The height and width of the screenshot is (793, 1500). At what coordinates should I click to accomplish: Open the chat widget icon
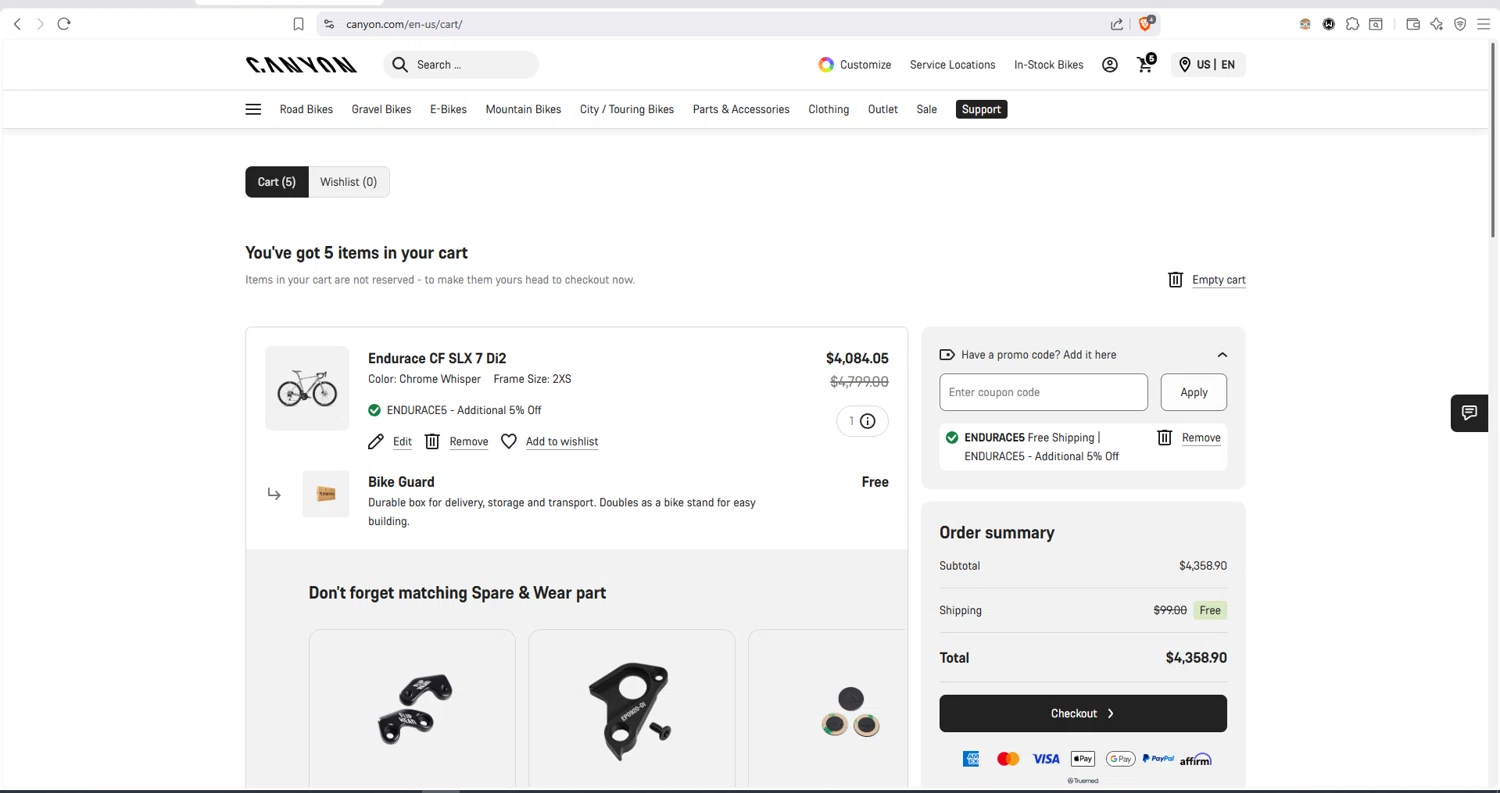coord(1469,413)
